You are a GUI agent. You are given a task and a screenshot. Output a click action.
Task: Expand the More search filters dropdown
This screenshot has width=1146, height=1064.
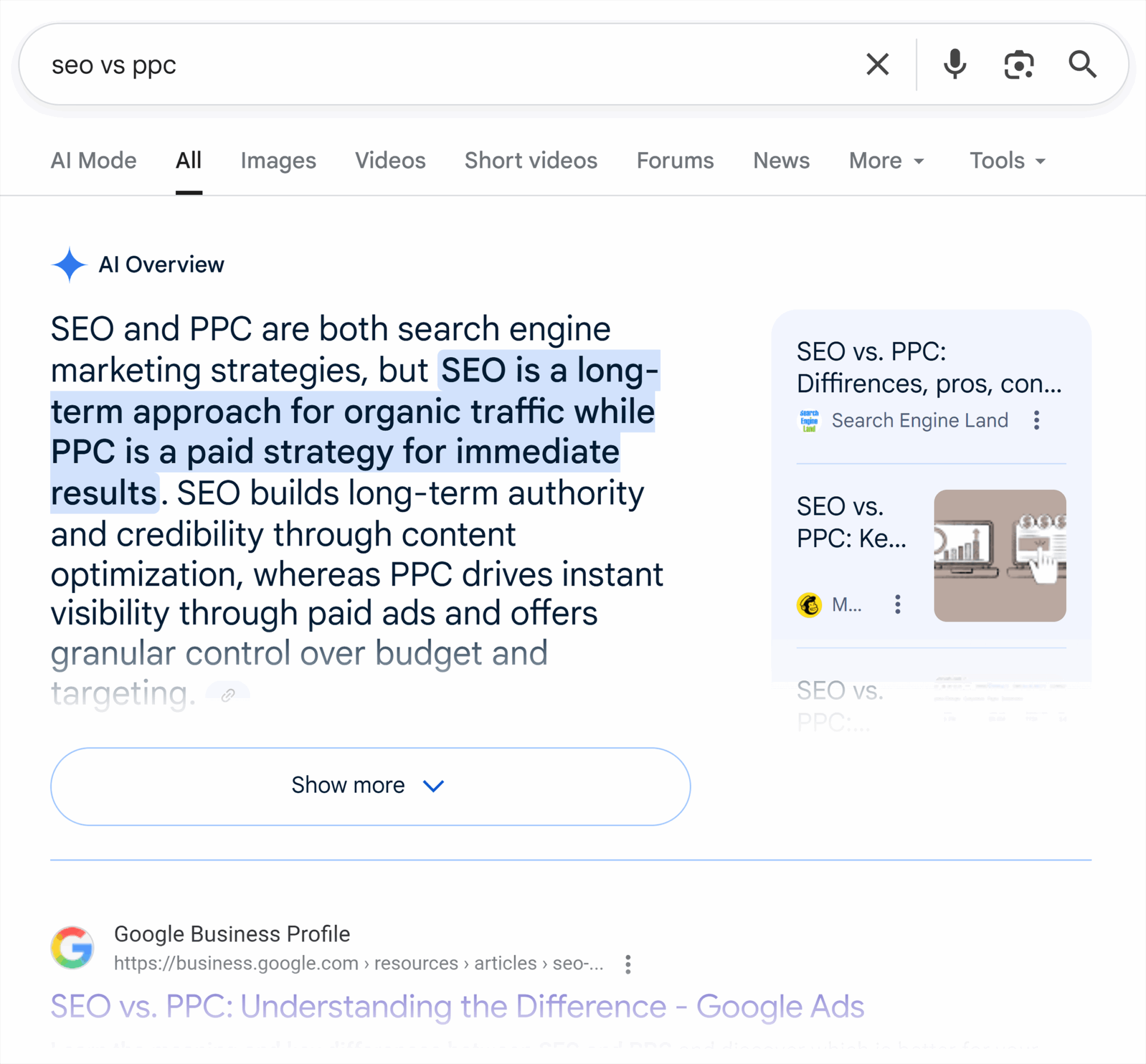[x=886, y=161]
